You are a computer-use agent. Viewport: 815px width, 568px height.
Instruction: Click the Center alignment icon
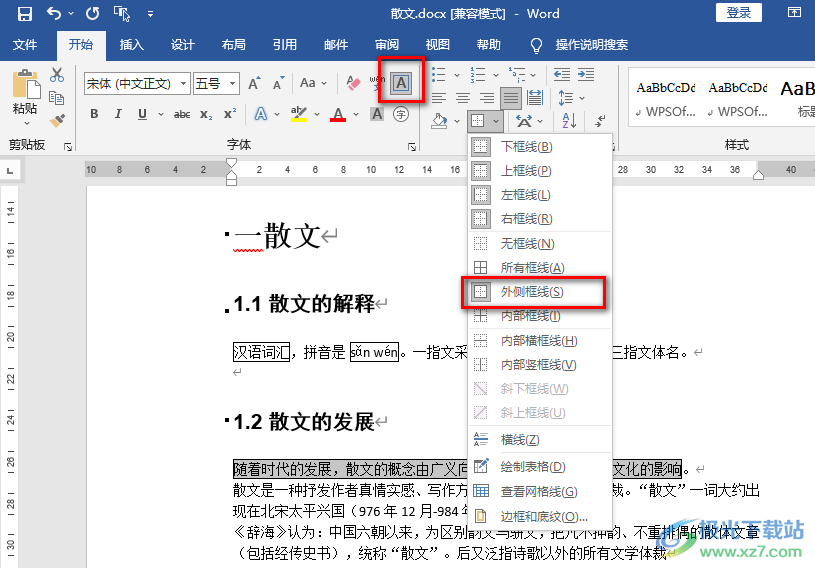[x=463, y=98]
